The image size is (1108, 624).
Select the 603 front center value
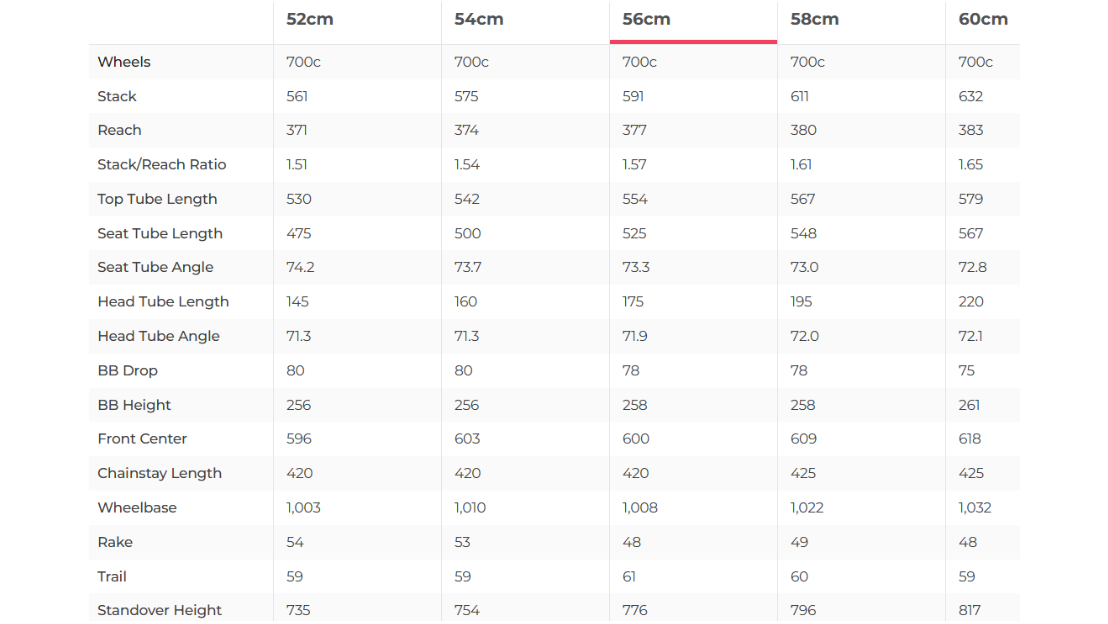pos(467,439)
